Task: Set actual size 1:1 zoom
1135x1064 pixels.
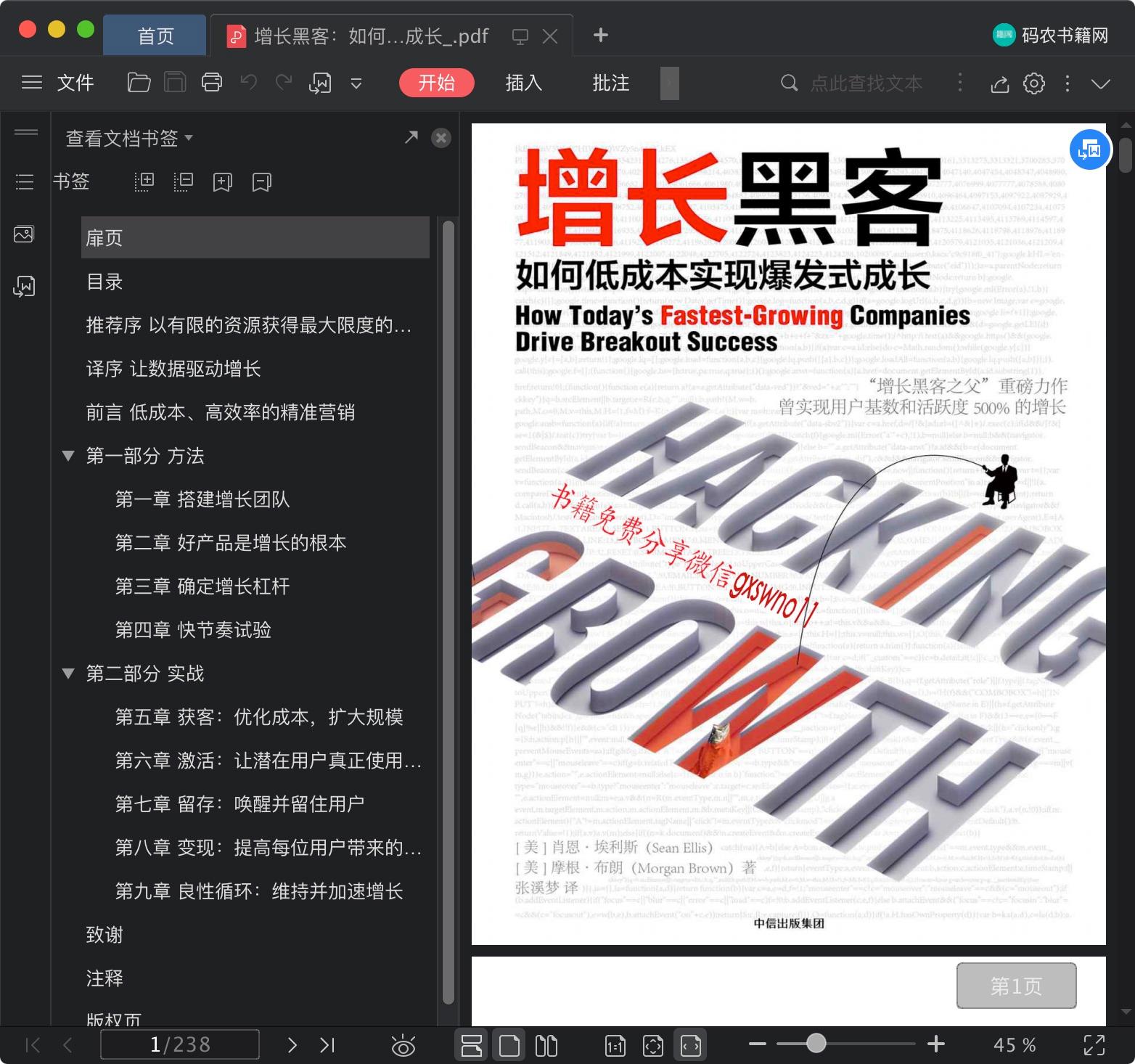Action: 615,1045
